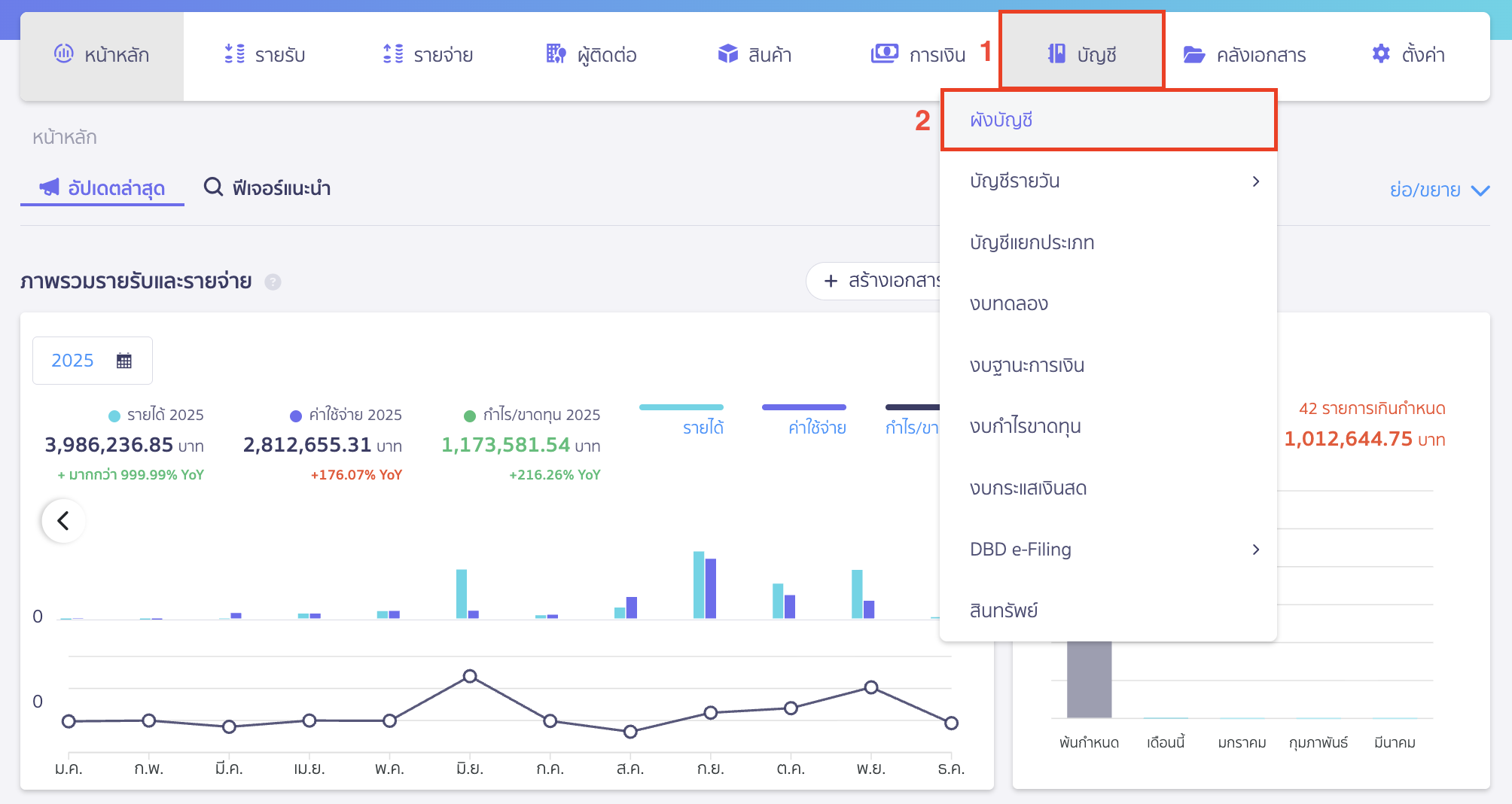The image size is (1512, 804).
Task: Click the home dashboard icon in navigation
Action: (64, 53)
